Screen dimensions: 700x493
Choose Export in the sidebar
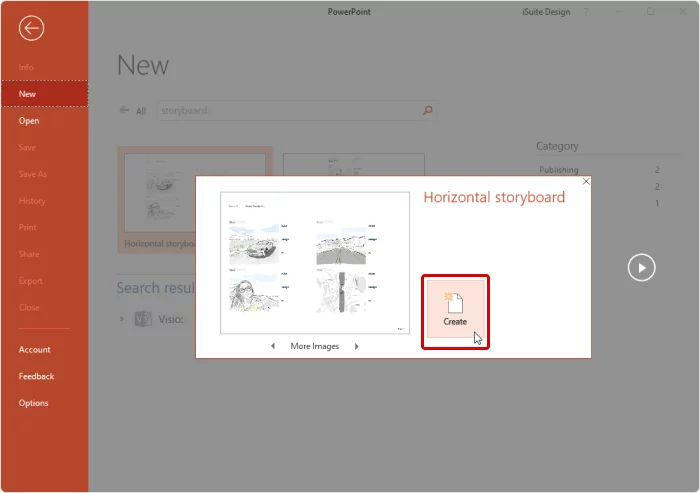click(31, 281)
